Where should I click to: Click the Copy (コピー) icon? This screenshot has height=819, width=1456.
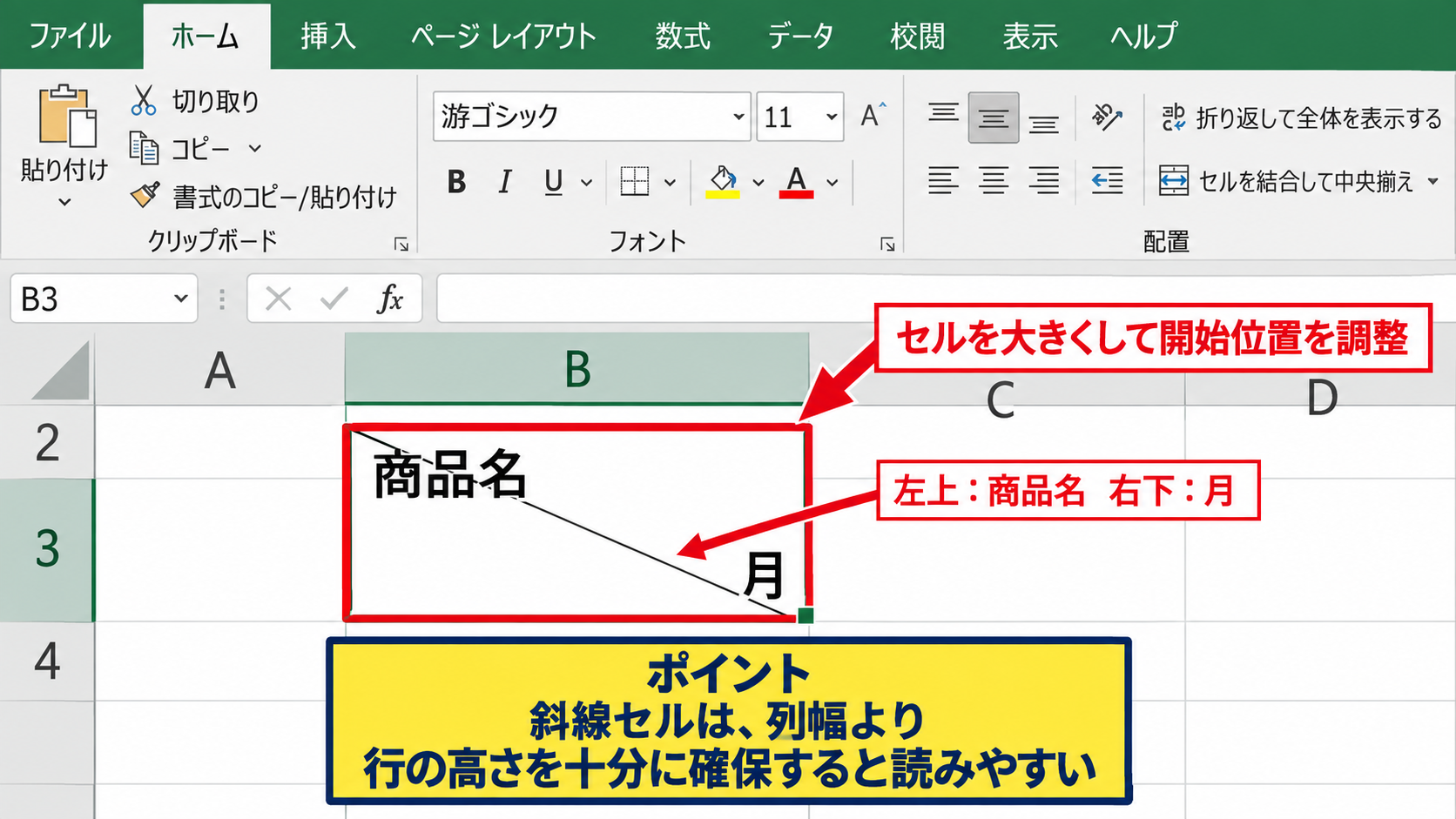pos(144,149)
